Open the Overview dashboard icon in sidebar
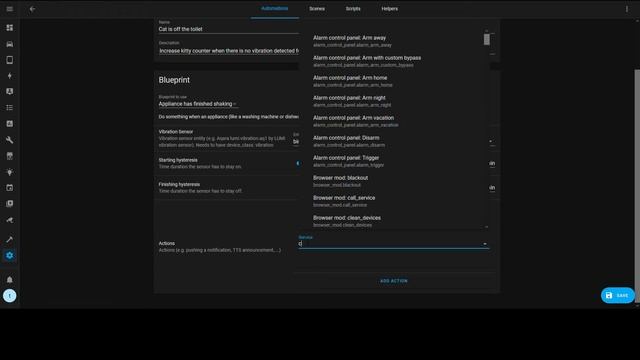The image size is (640, 360). [x=9, y=27]
